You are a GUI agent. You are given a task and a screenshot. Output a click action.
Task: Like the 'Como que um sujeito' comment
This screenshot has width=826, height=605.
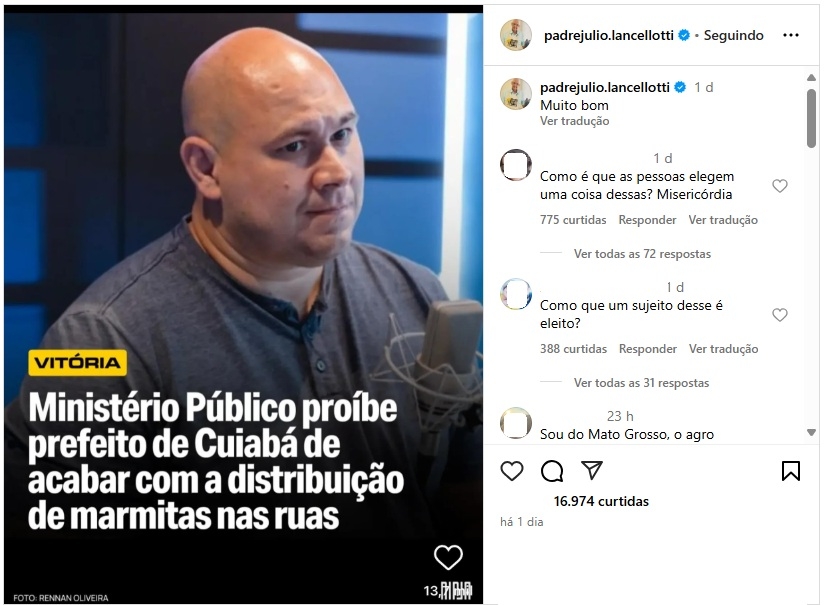click(780, 315)
